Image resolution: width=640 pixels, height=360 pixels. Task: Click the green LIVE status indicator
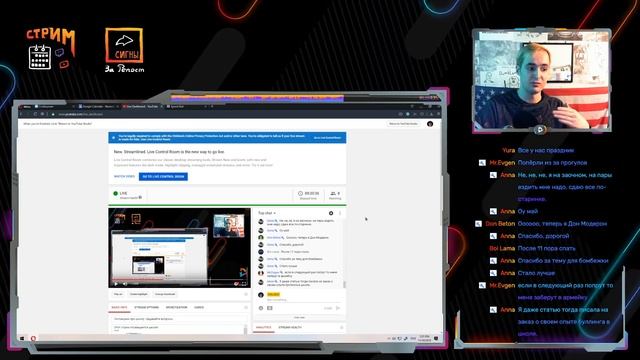(116, 193)
